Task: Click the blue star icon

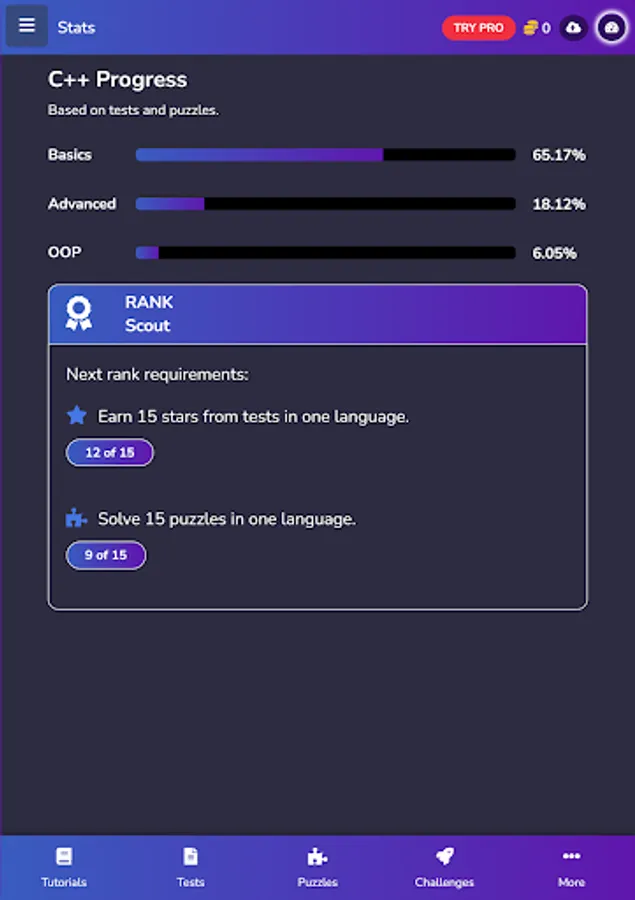Action: pos(77,415)
